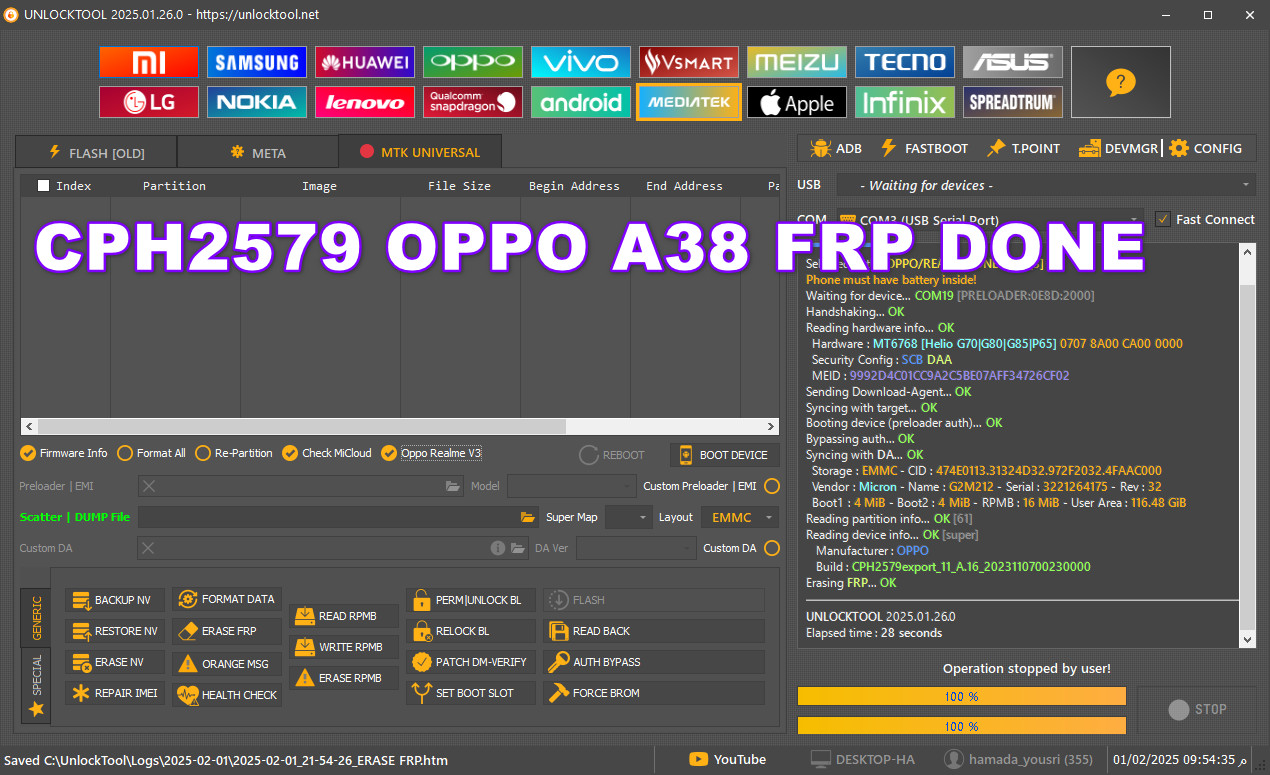Click the ERASE FRP button
1270x775 pixels.
[227, 631]
